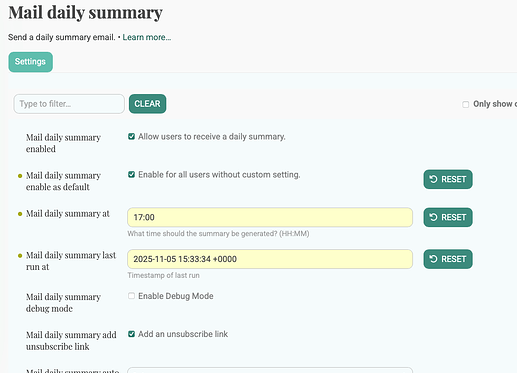Click the 'Mail daily summary debug mode' label
This screenshot has width=517, height=373.
[x=63, y=302]
